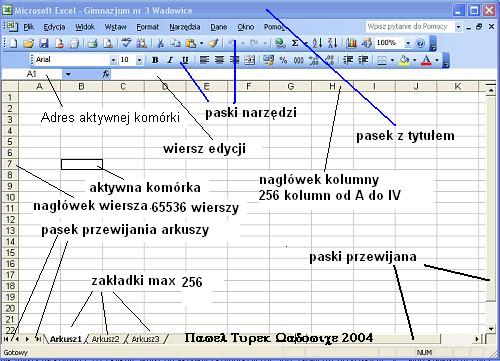Image resolution: width=500 pixels, height=361 pixels.
Task: Toggle center alignment for cell text
Action: coord(219,60)
